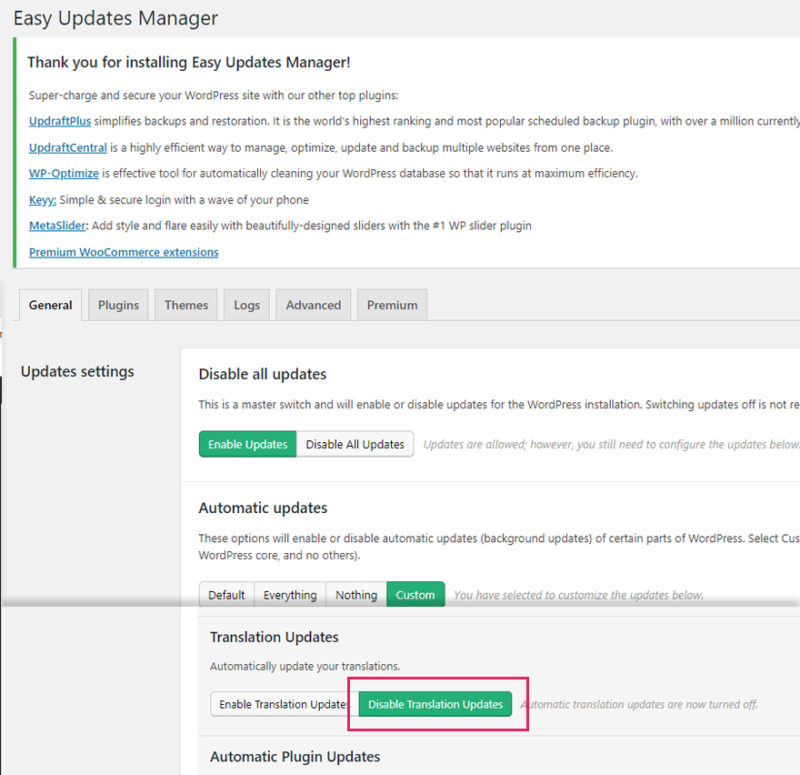Set automatic updates to Nothing
The width and height of the screenshot is (800, 775).
pyautogui.click(x=356, y=595)
